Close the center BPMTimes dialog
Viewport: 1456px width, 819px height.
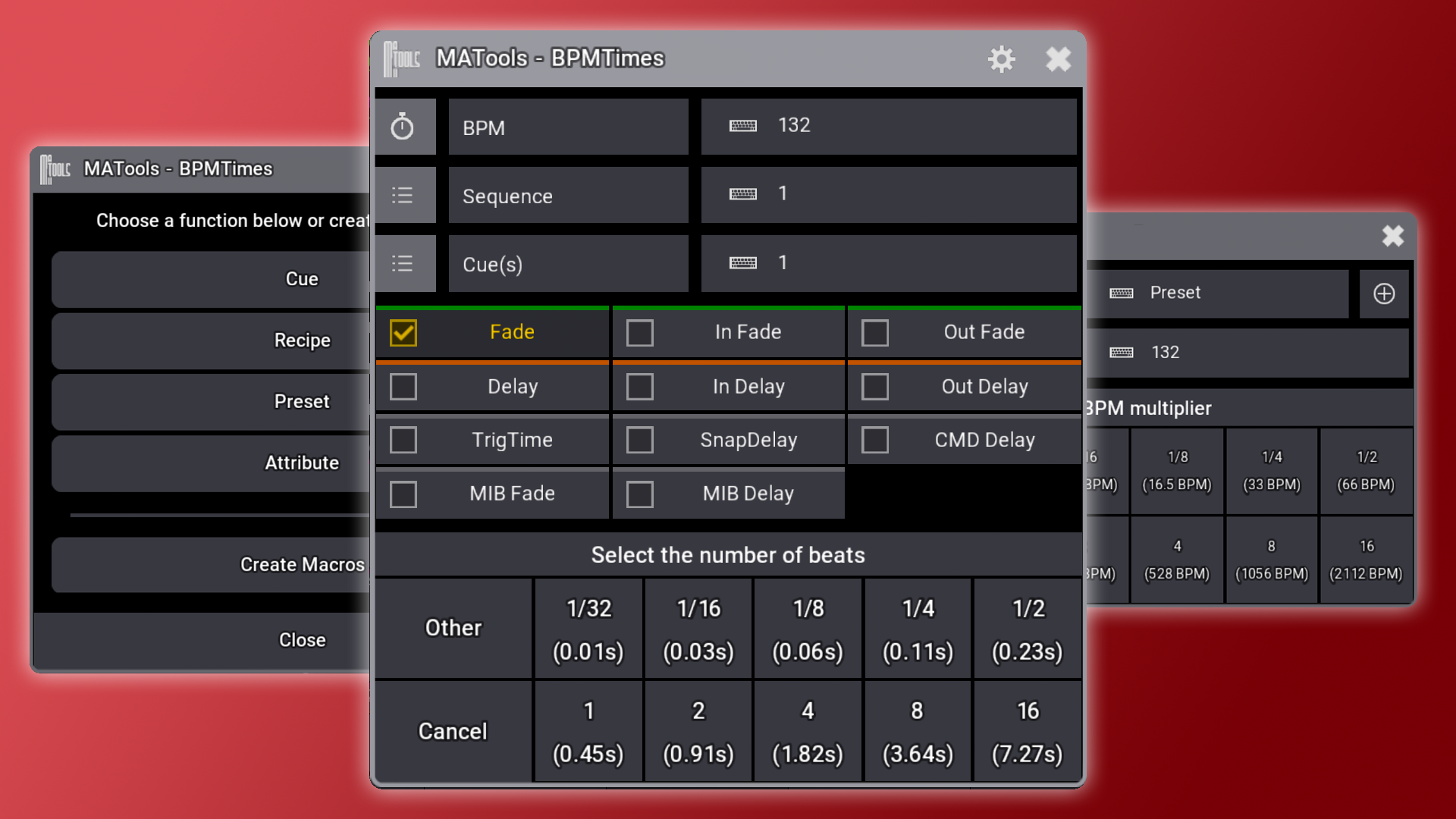(x=1058, y=59)
